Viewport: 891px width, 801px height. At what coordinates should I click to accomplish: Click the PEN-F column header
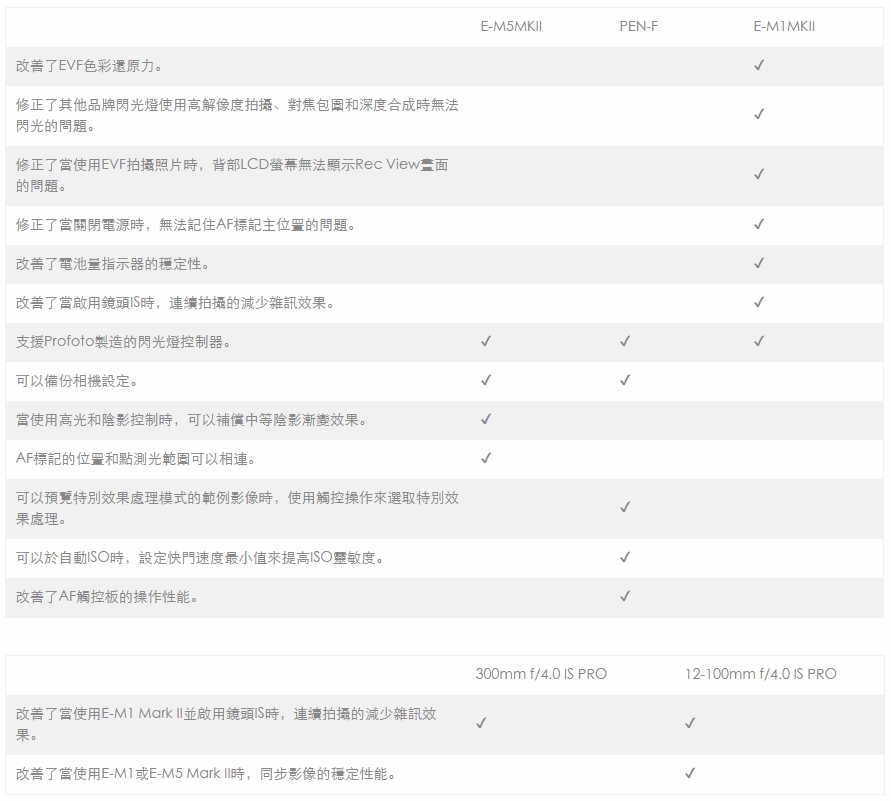click(x=639, y=27)
